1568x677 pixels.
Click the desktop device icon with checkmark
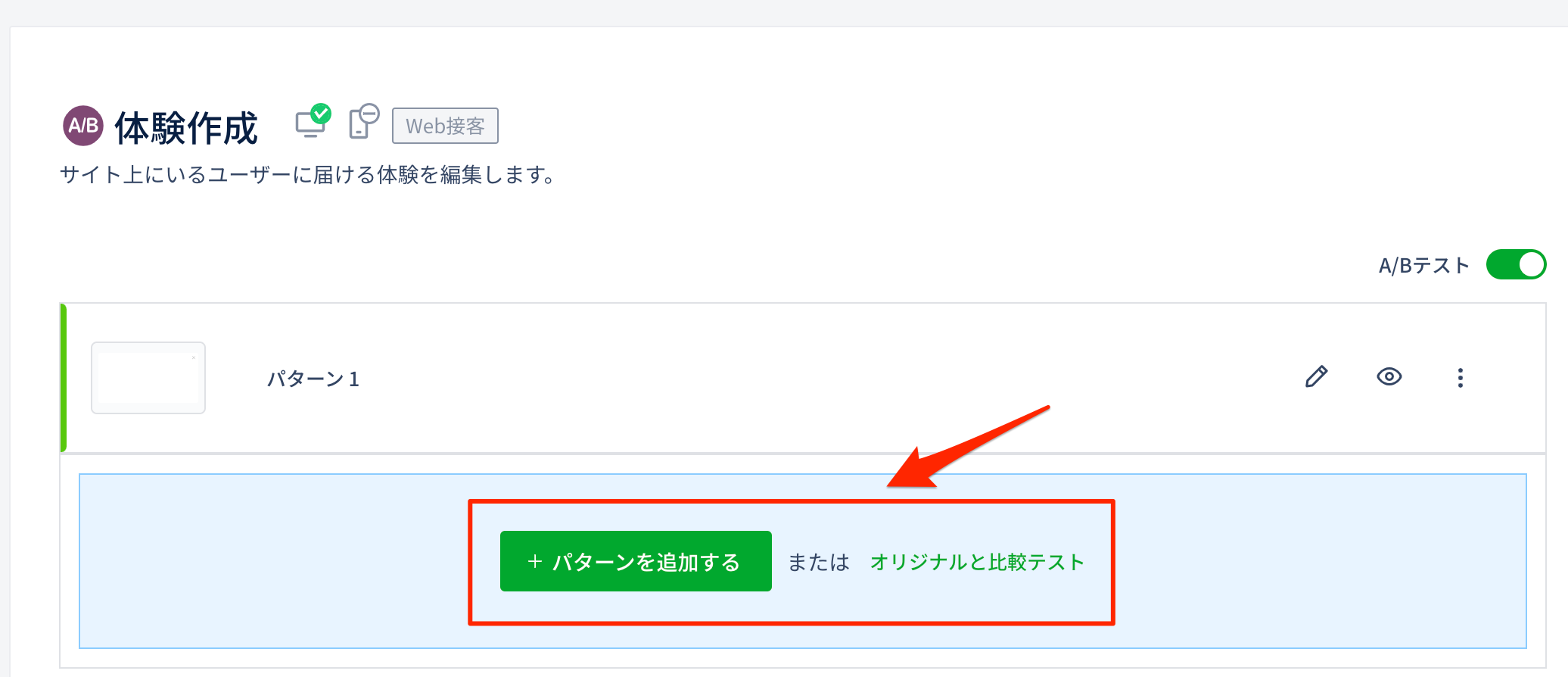(x=310, y=123)
